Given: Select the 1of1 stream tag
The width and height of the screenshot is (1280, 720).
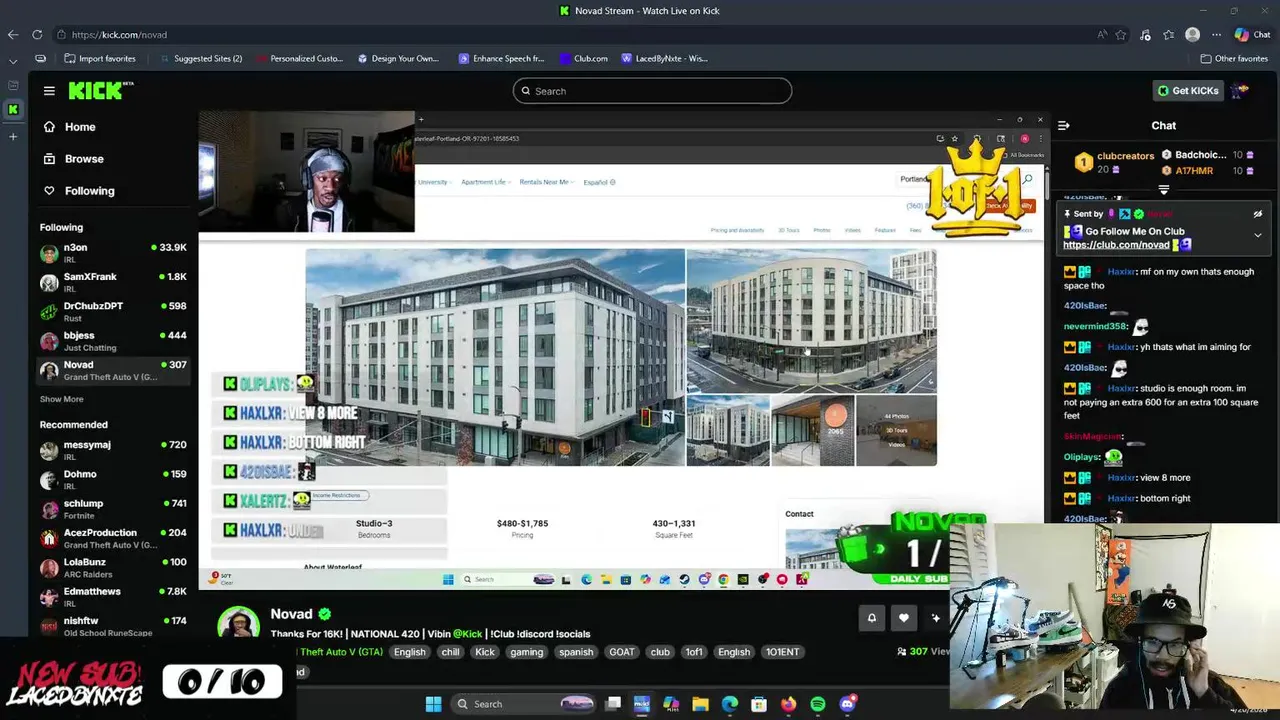Looking at the screenshot, I should [x=693, y=652].
